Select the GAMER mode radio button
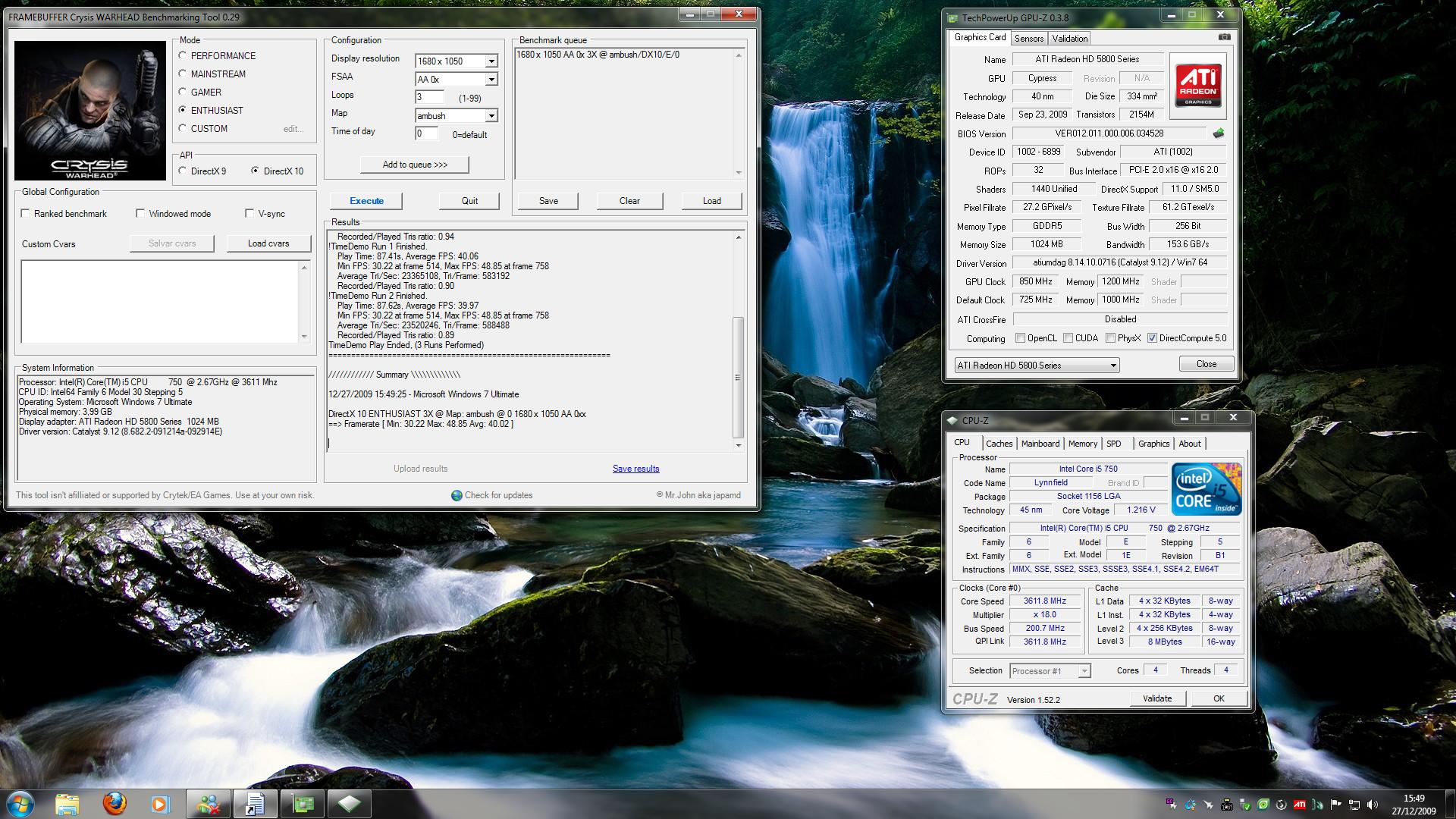 [x=183, y=92]
